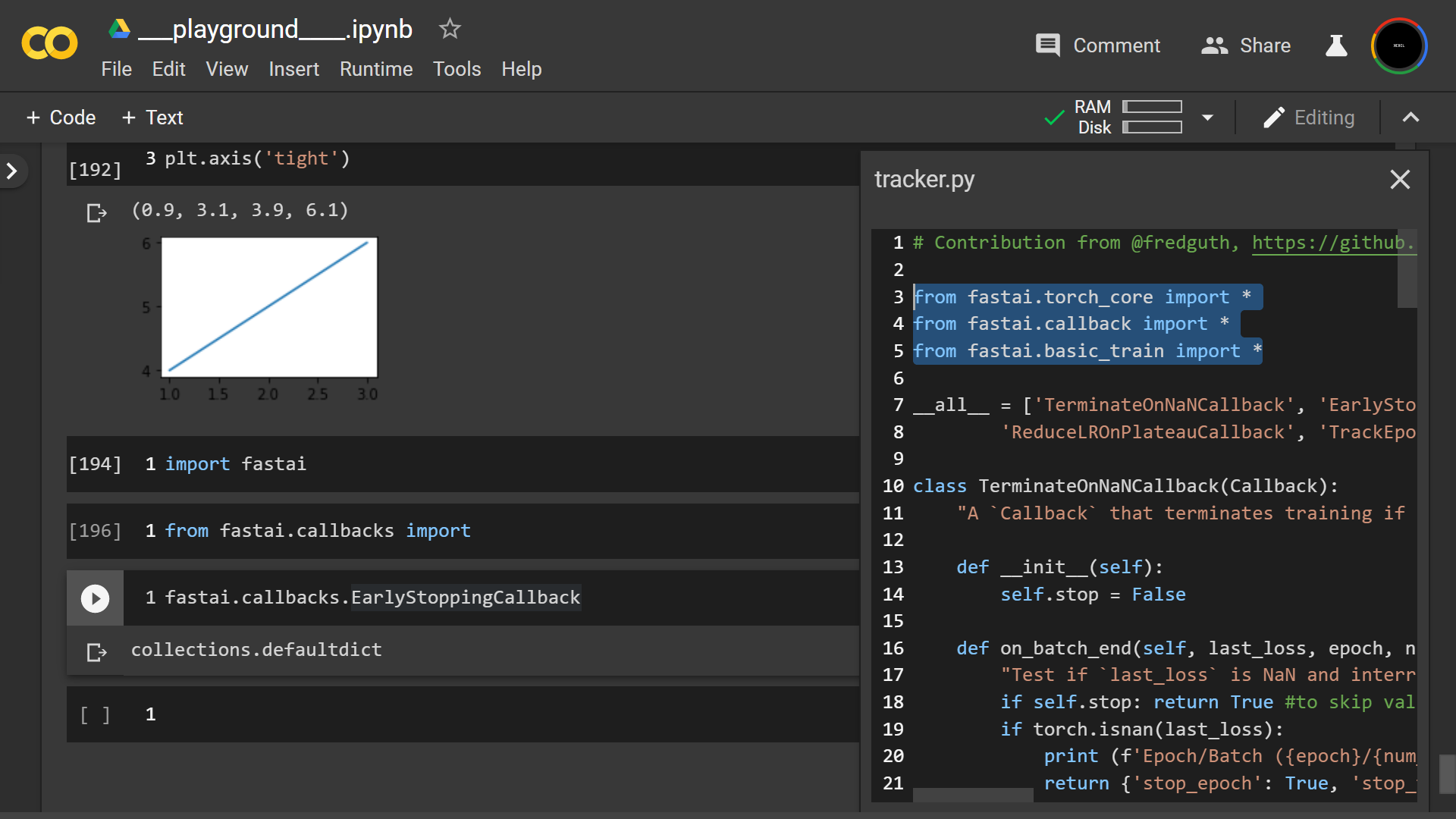Open the Edit menu
The width and height of the screenshot is (1456, 819).
click(168, 69)
